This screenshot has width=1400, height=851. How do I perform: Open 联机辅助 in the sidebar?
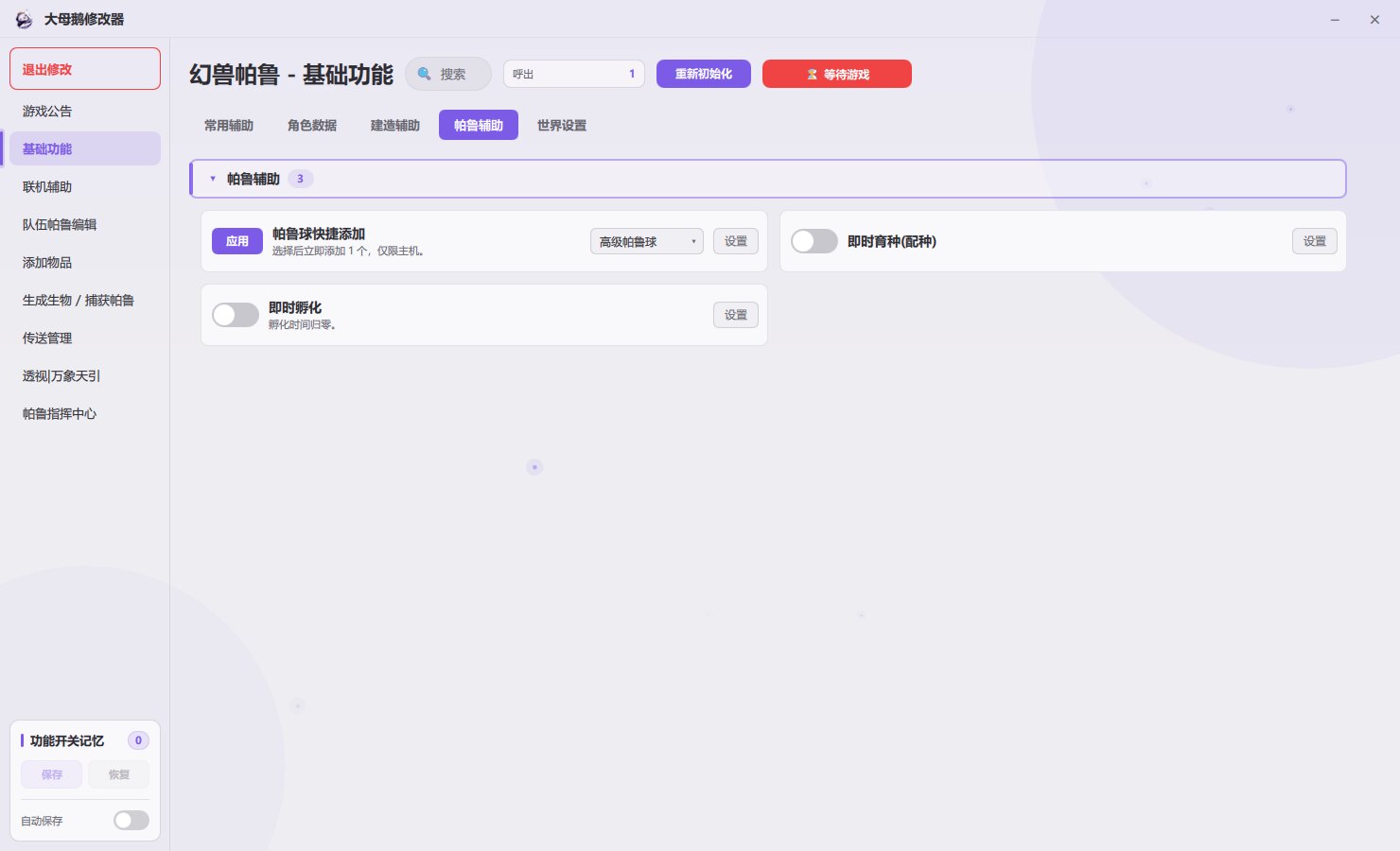(85, 186)
